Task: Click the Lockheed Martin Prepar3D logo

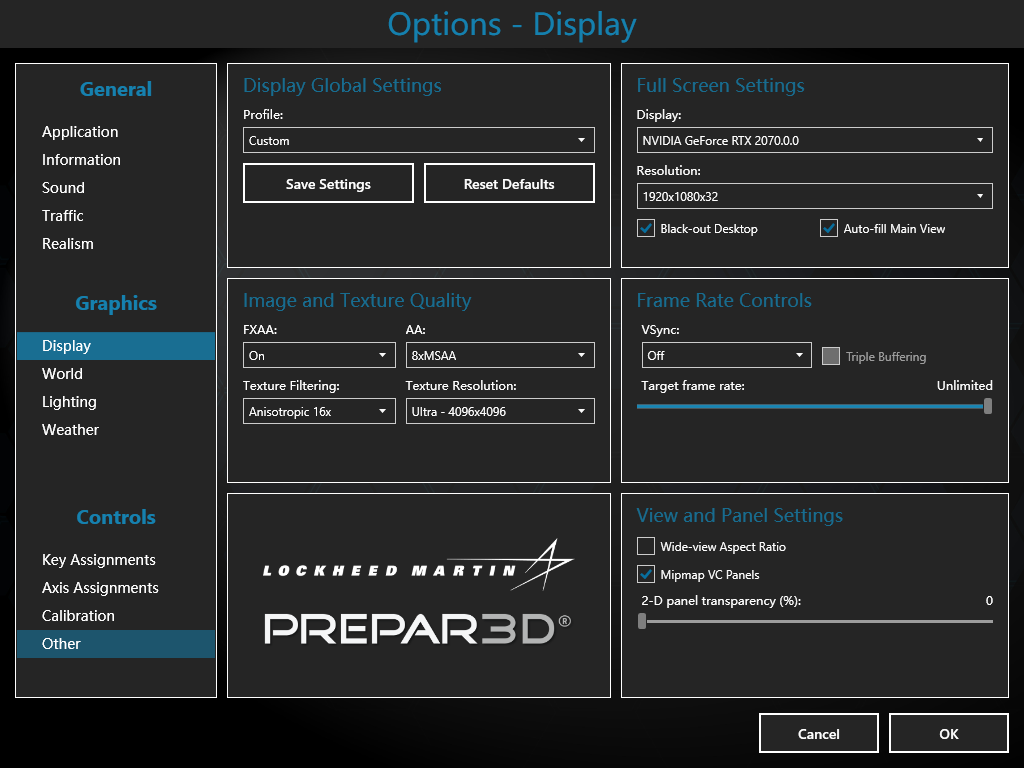Action: coord(418,595)
